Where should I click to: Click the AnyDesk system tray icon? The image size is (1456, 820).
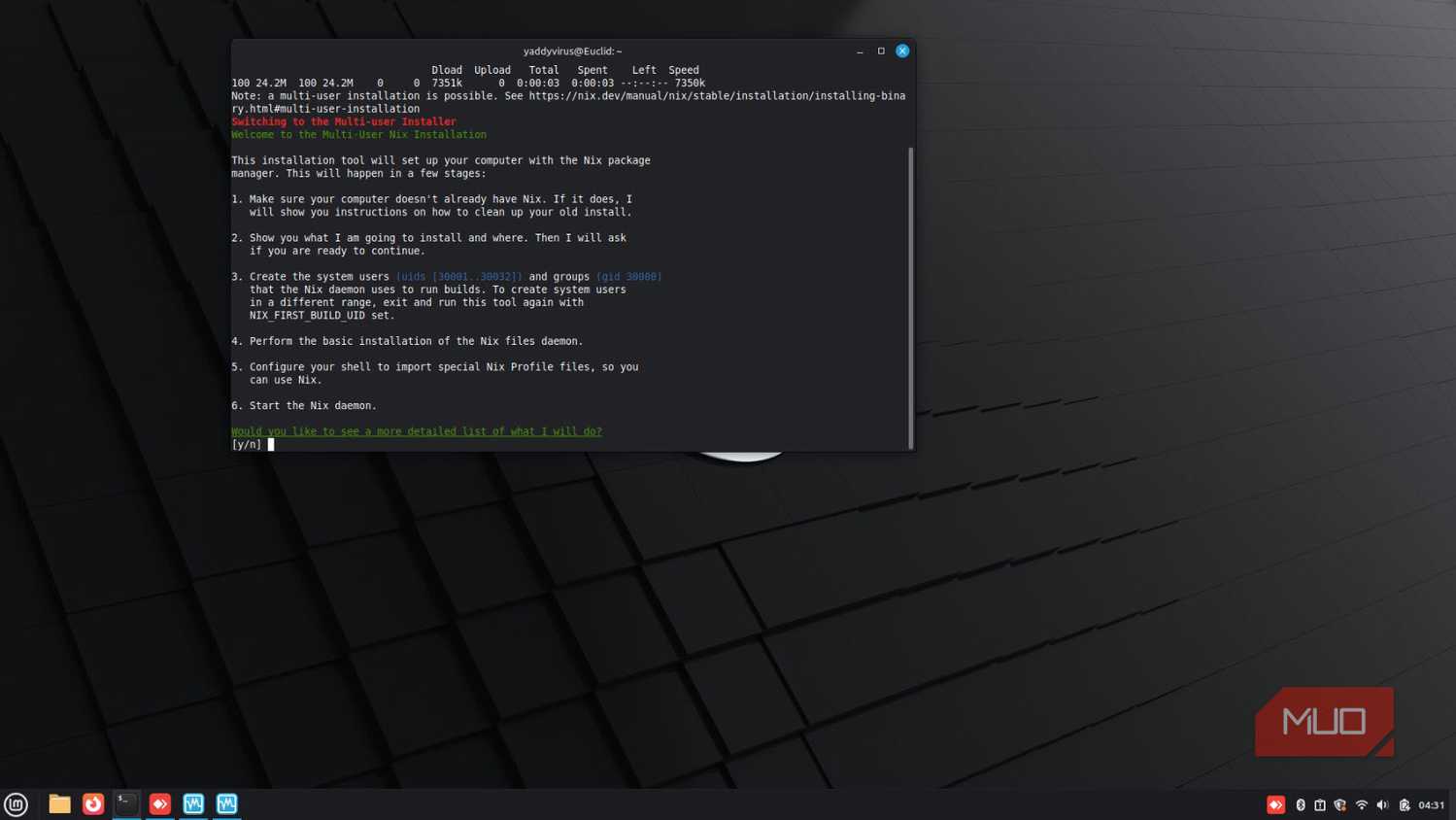1276,804
